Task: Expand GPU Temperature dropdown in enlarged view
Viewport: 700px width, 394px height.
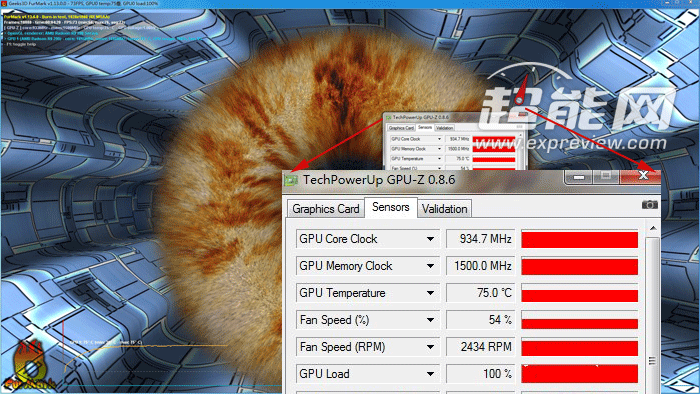Action: (x=430, y=293)
